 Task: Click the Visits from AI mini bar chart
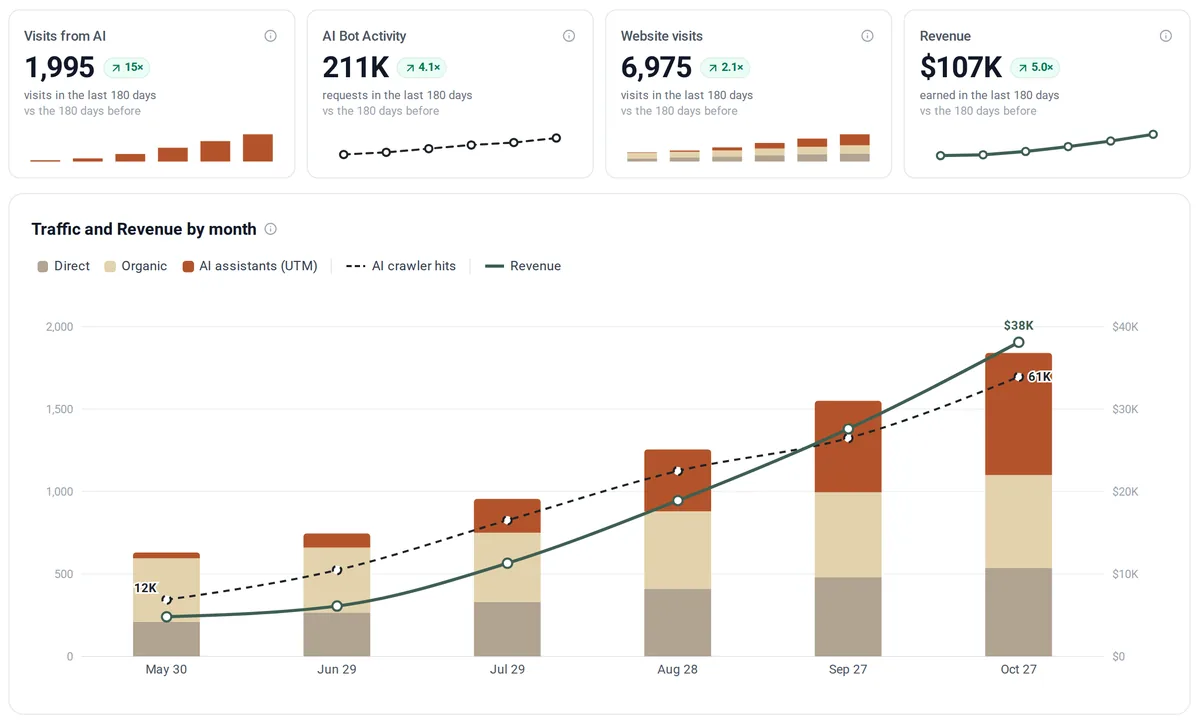pyautogui.click(x=151, y=148)
